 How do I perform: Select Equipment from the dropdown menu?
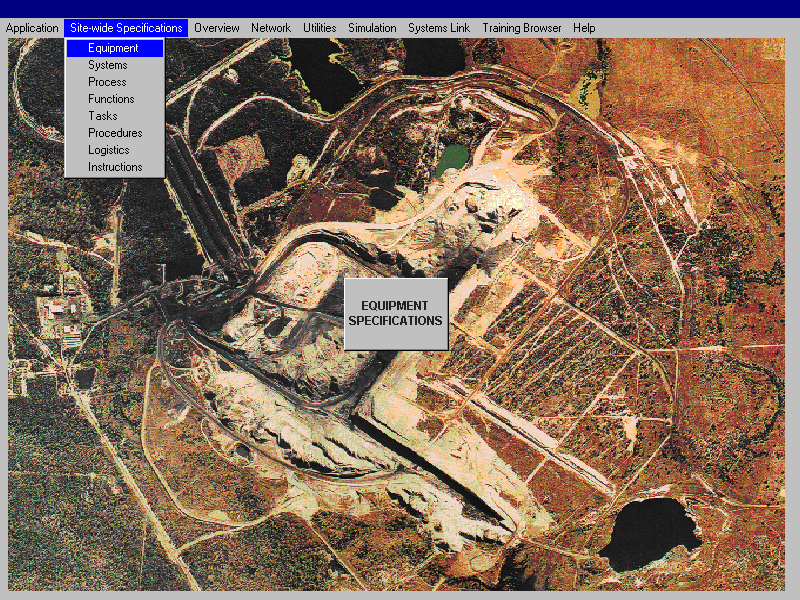click(x=115, y=48)
